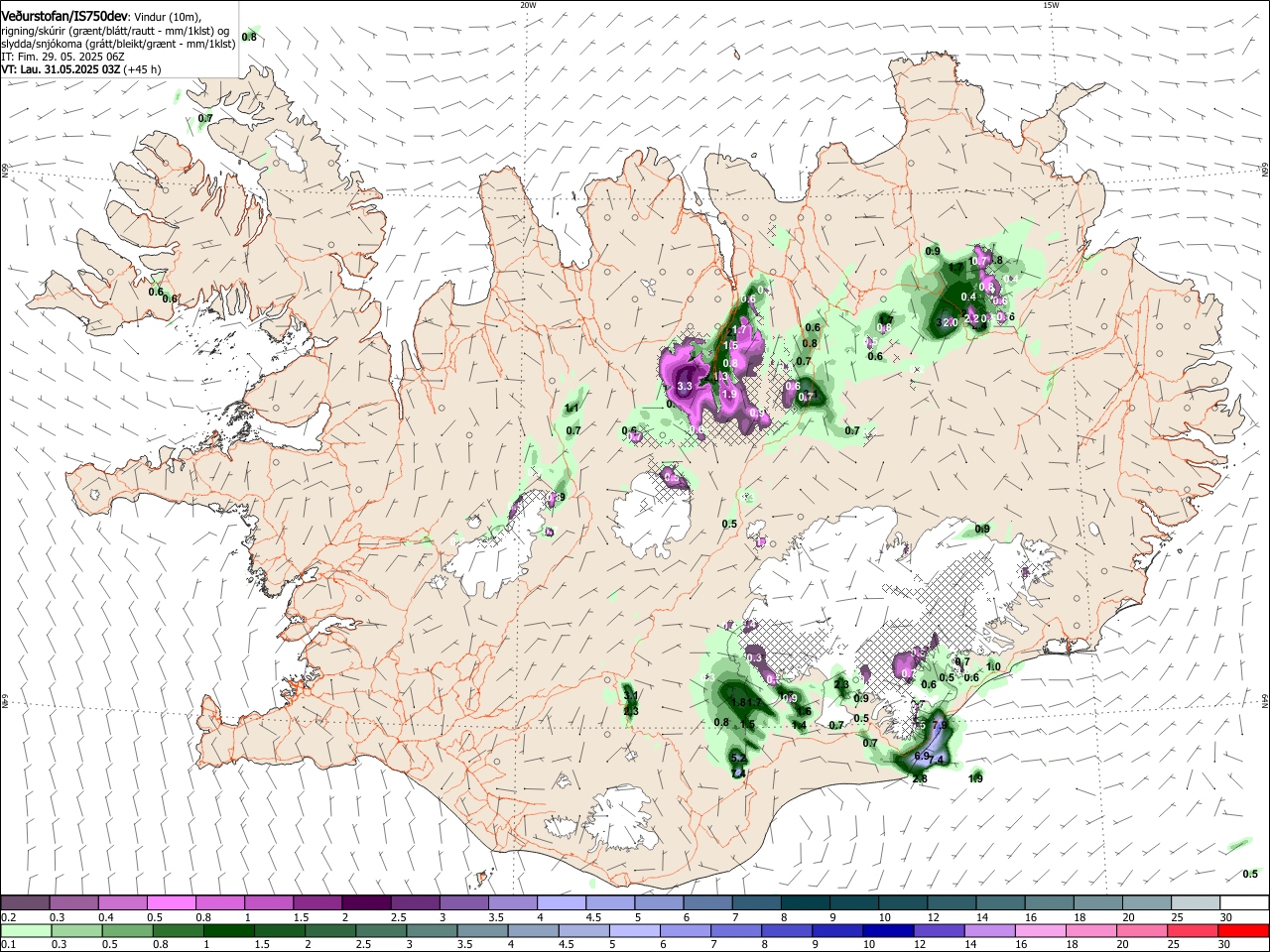
Task: Pick upper legend swatch for 25–30
Action: pos(1197,903)
